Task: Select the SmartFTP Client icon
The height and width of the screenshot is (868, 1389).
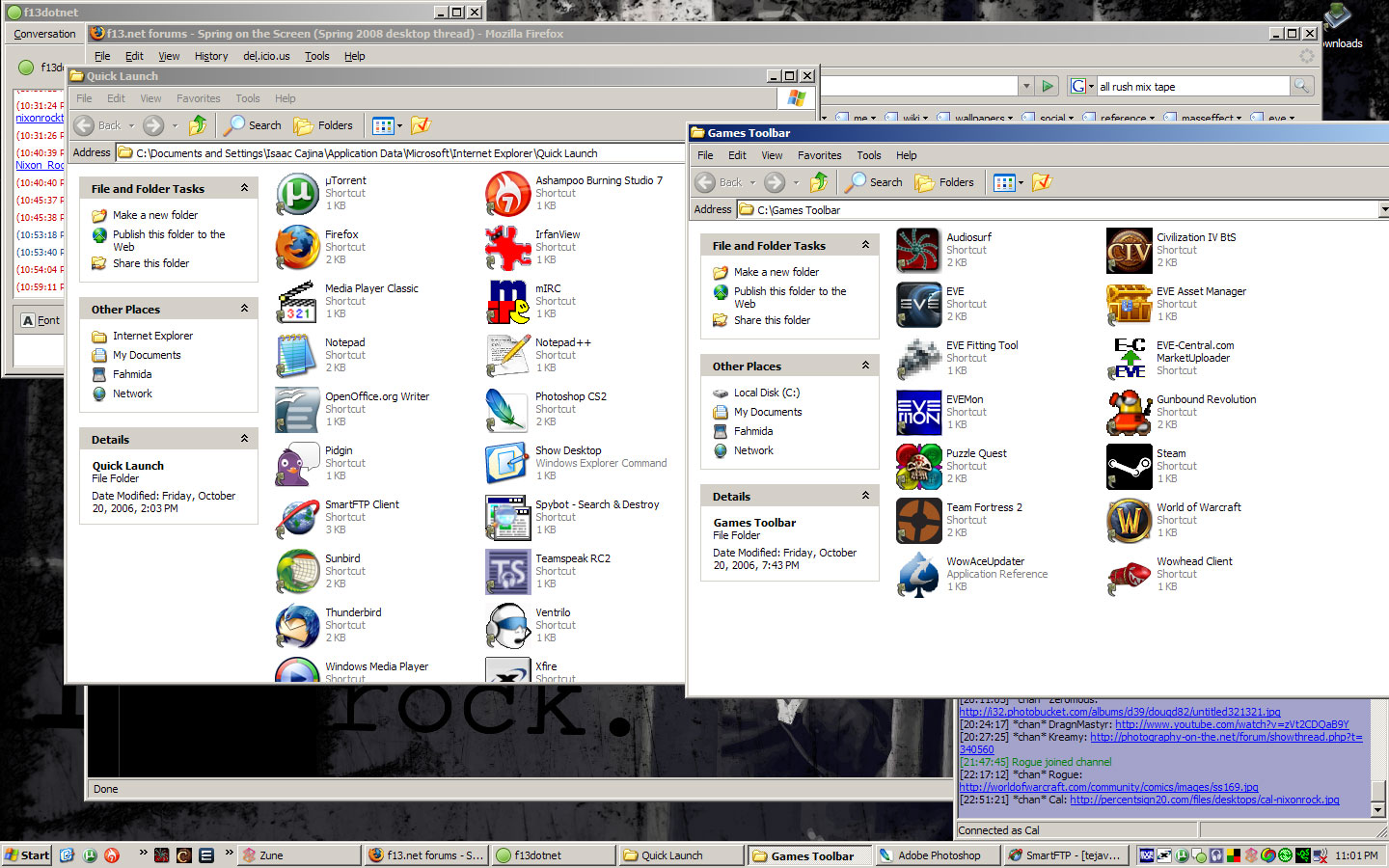Action: click(298, 517)
